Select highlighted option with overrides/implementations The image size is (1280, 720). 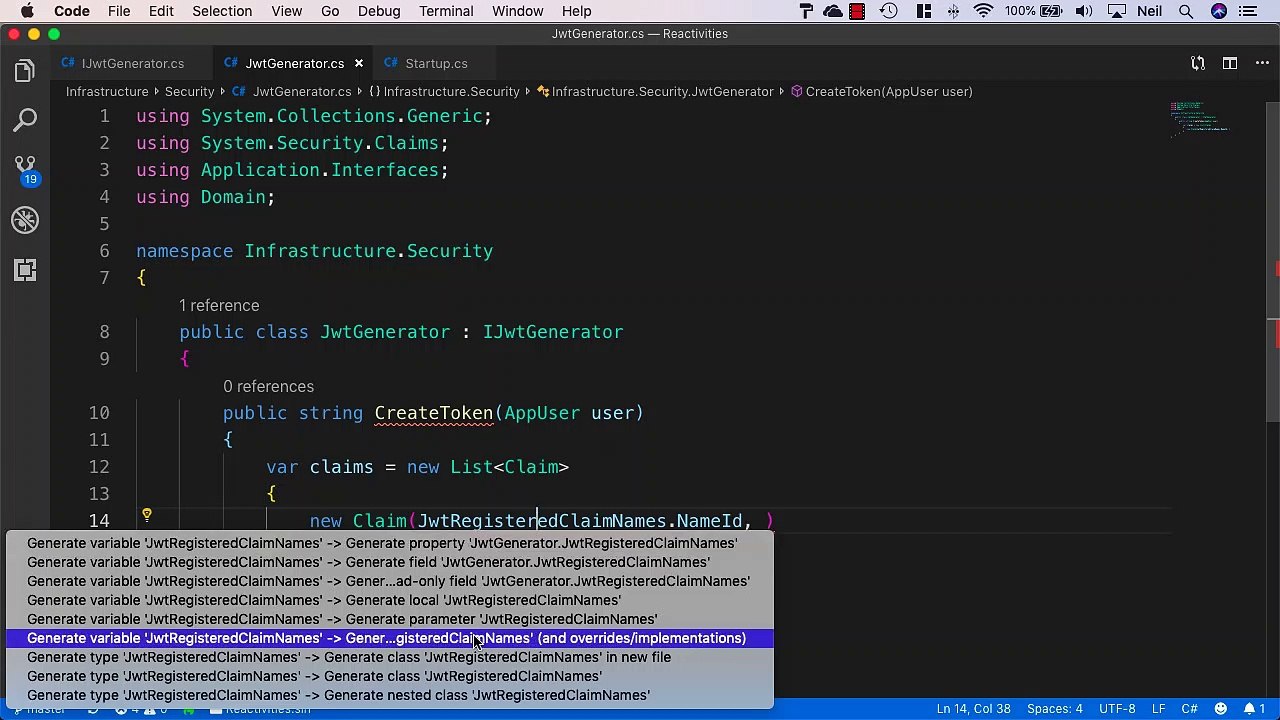(390, 638)
